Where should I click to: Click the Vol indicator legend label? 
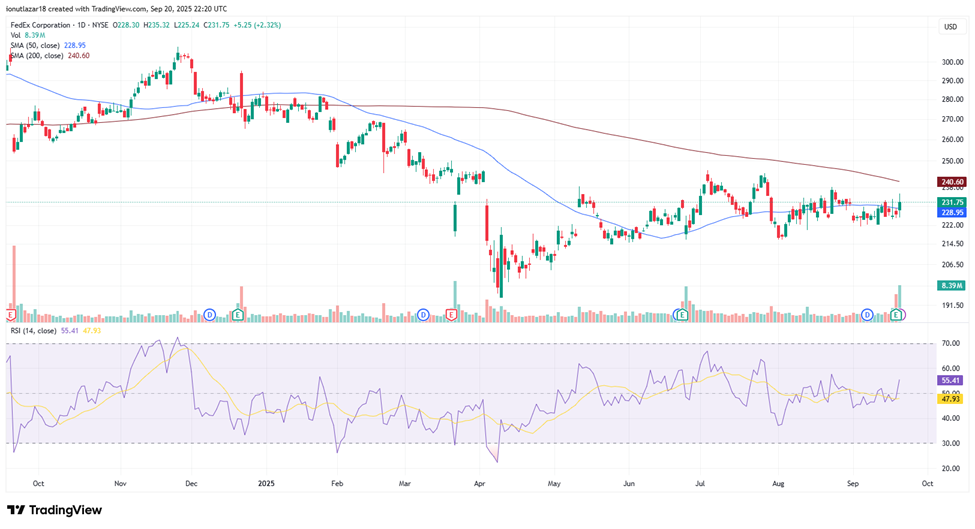pyautogui.click(x=16, y=35)
